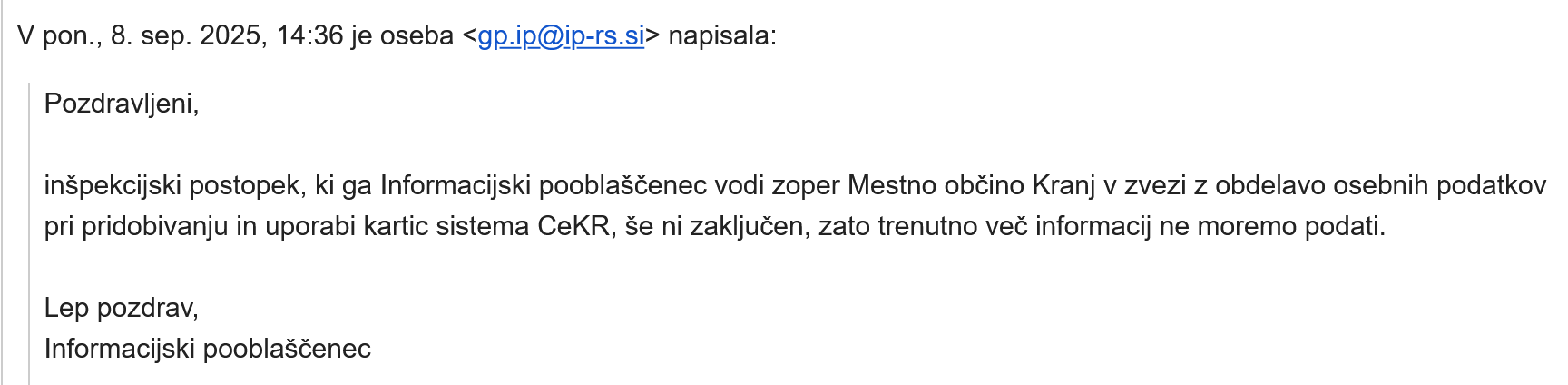This screenshot has width=1568, height=385.
Task: Open the gp.ip@ip-rs.si email link
Action: click(561, 35)
